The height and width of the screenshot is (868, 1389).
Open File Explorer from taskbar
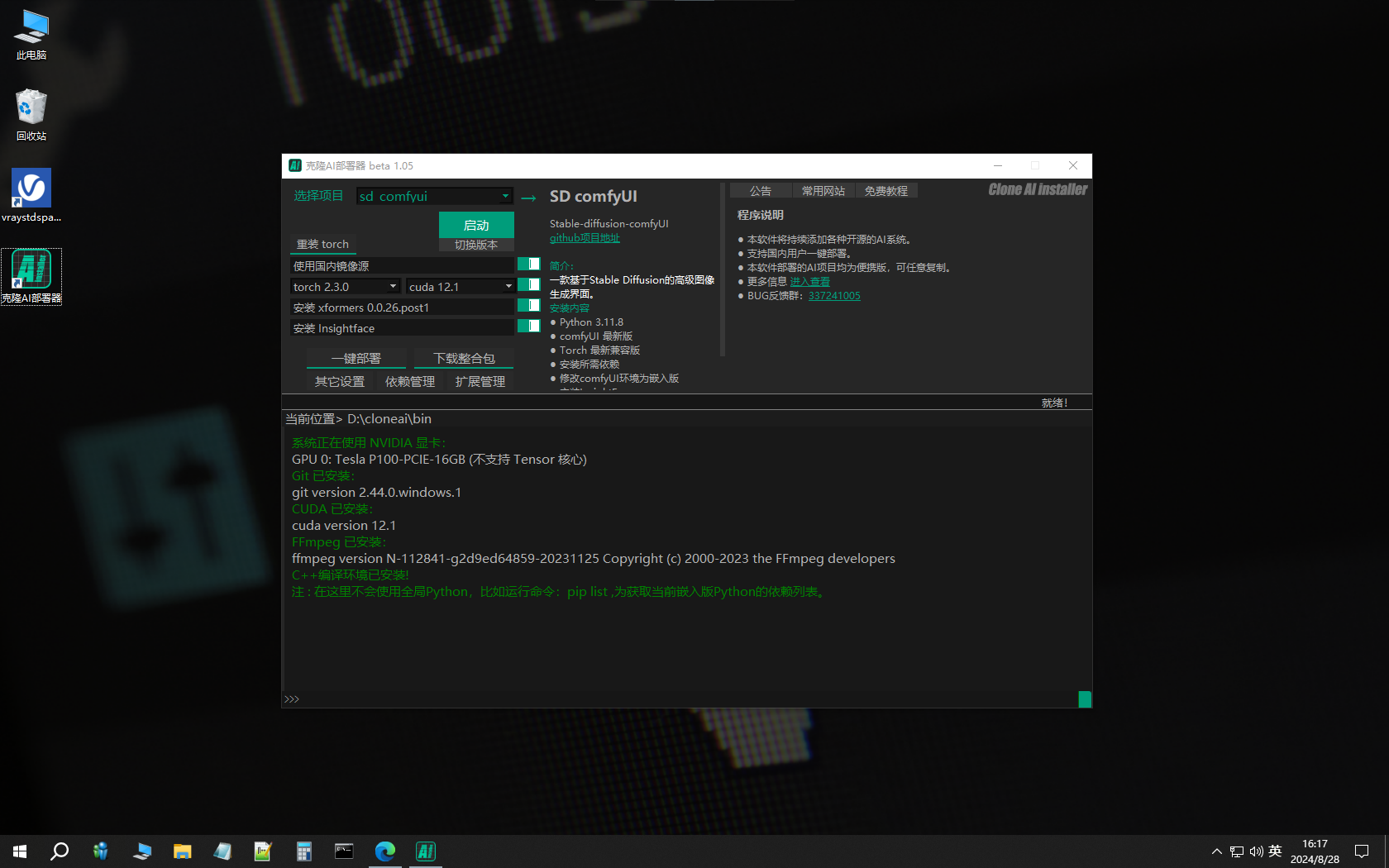point(182,851)
